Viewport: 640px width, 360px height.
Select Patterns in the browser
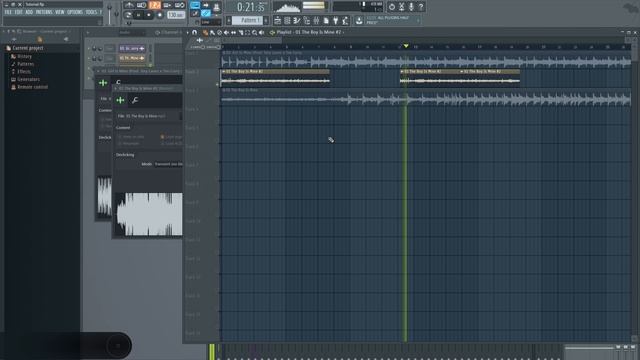tap(25, 64)
